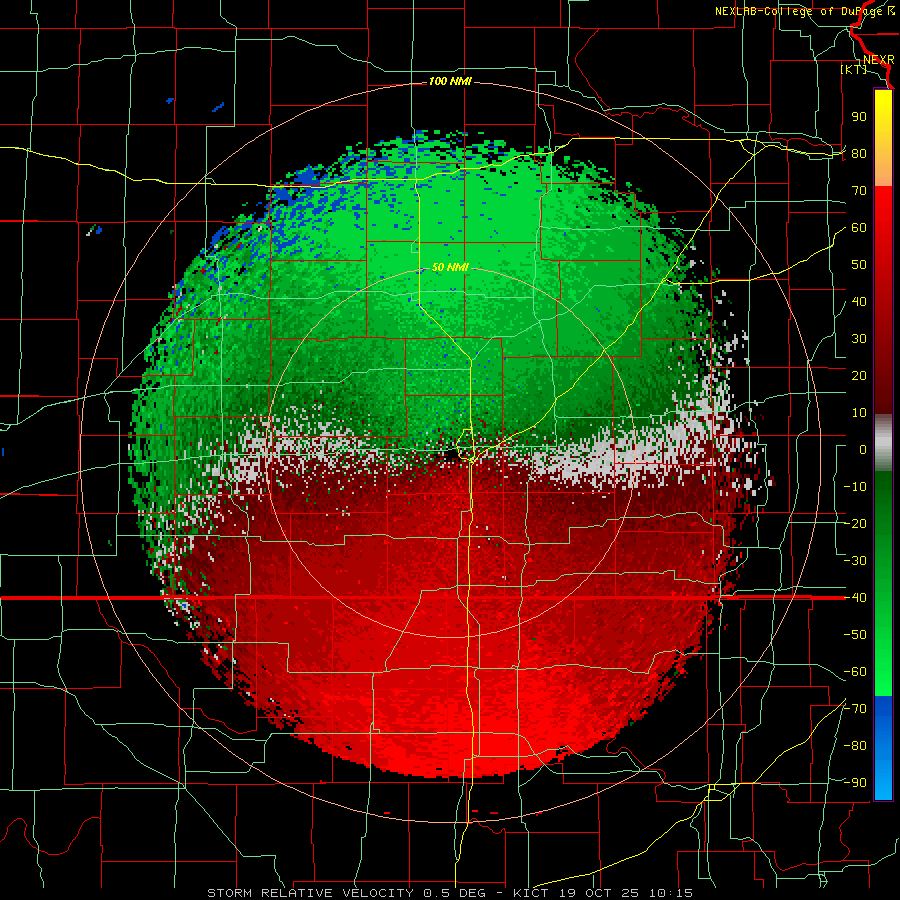
Task: Click the "STORM RELATIVE VELOCITY" caption text
Action: click(x=310, y=893)
